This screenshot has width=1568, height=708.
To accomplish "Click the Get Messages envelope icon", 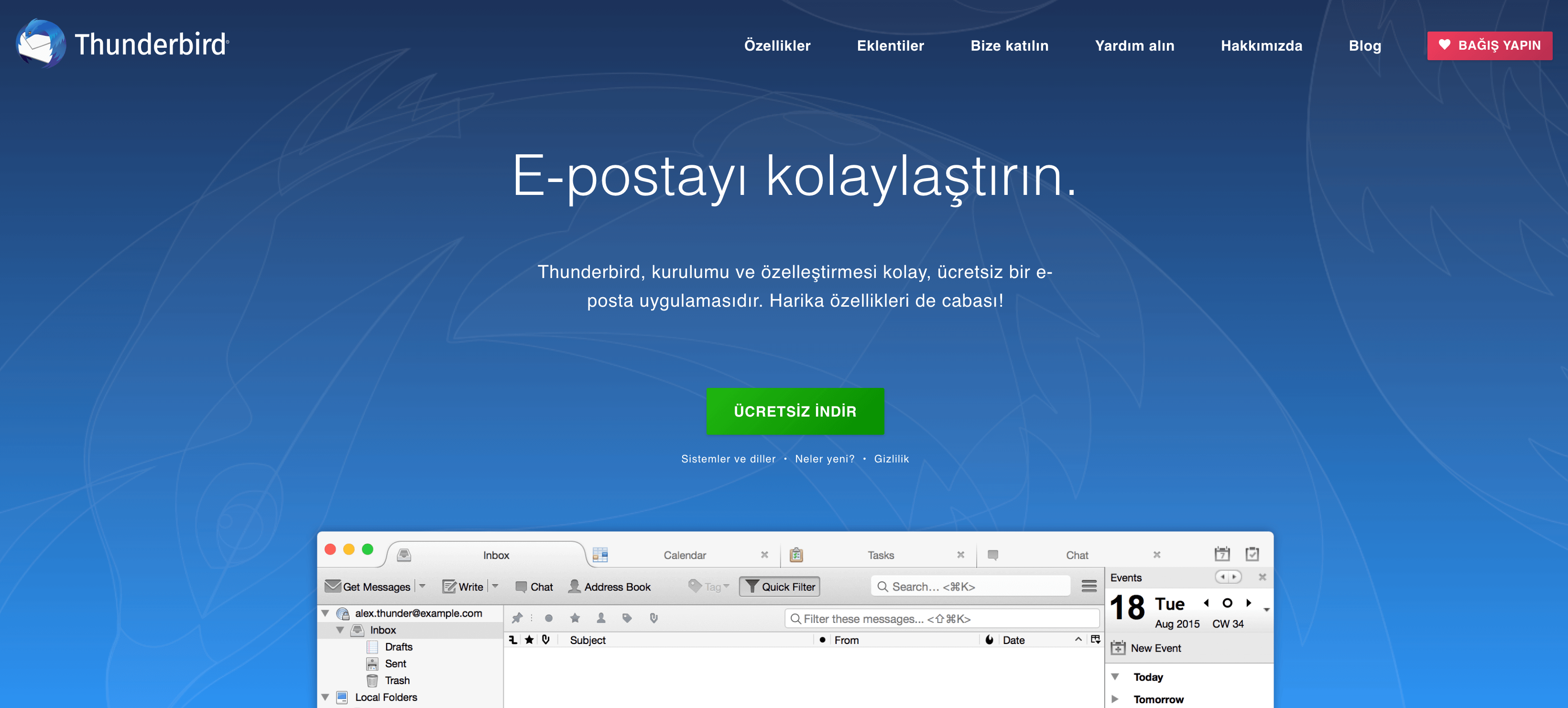I will point(332,586).
